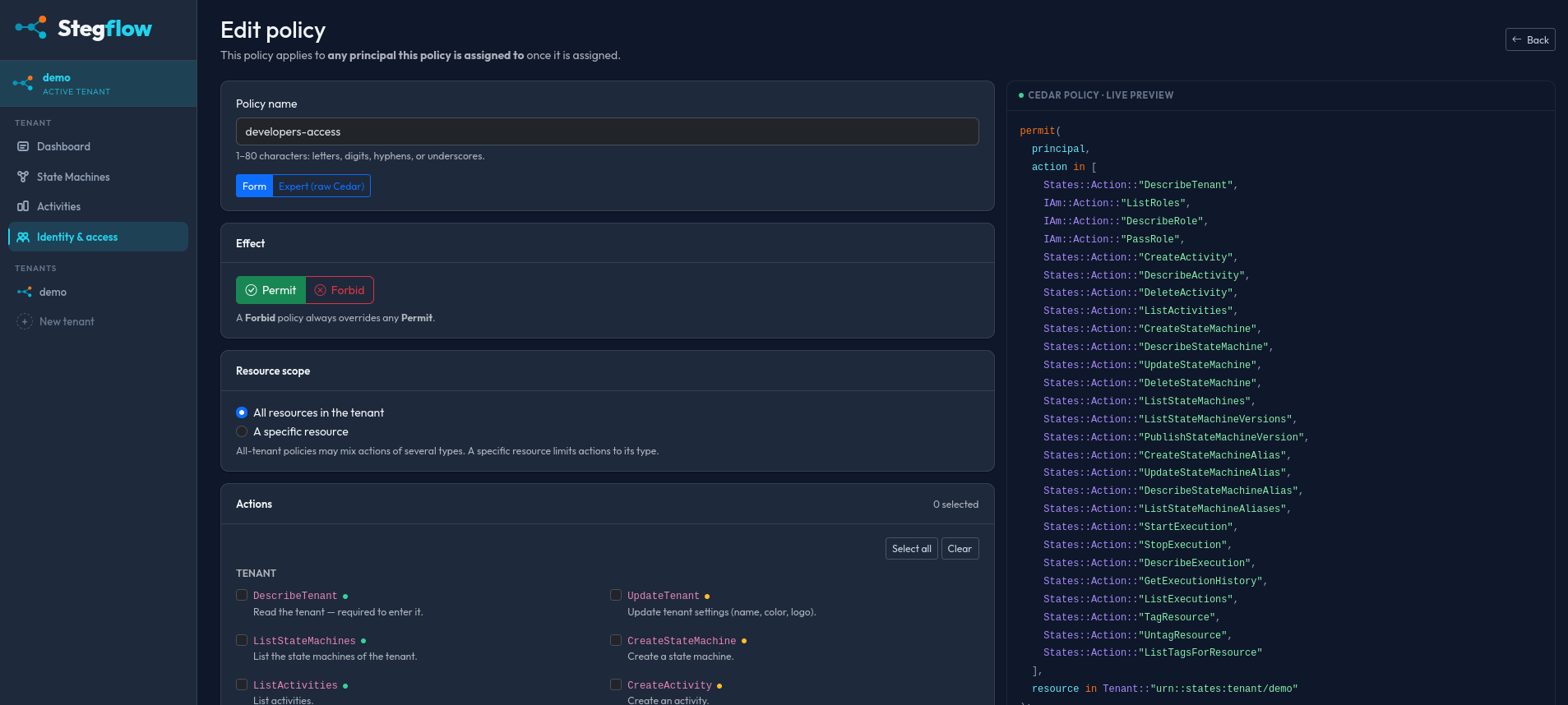Click the "0 selected" actions counter

click(x=955, y=505)
